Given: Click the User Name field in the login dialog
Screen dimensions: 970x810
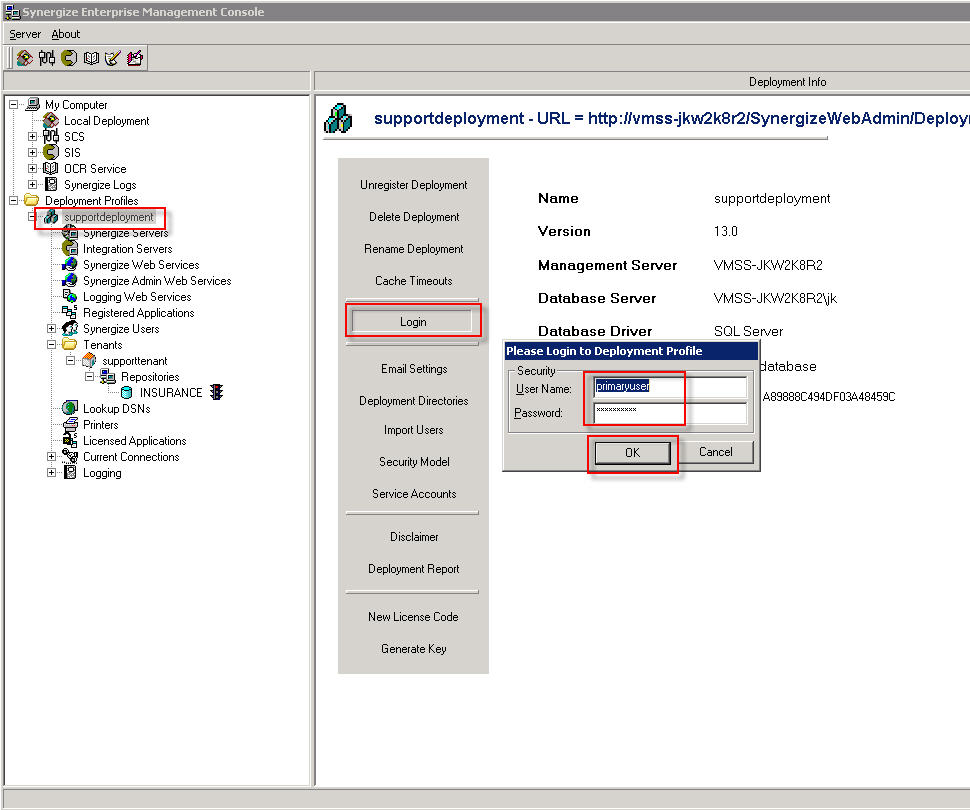Looking at the screenshot, I should click(670, 387).
